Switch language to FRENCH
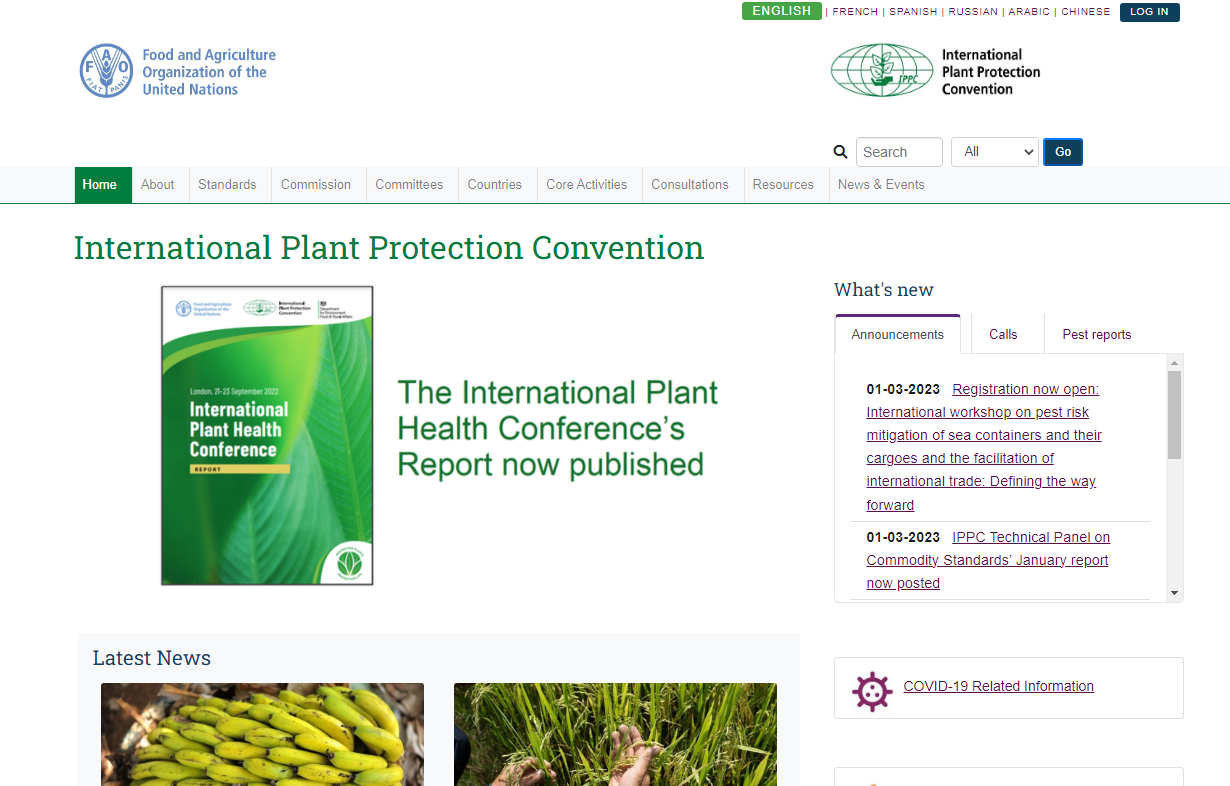 click(855, 11)
